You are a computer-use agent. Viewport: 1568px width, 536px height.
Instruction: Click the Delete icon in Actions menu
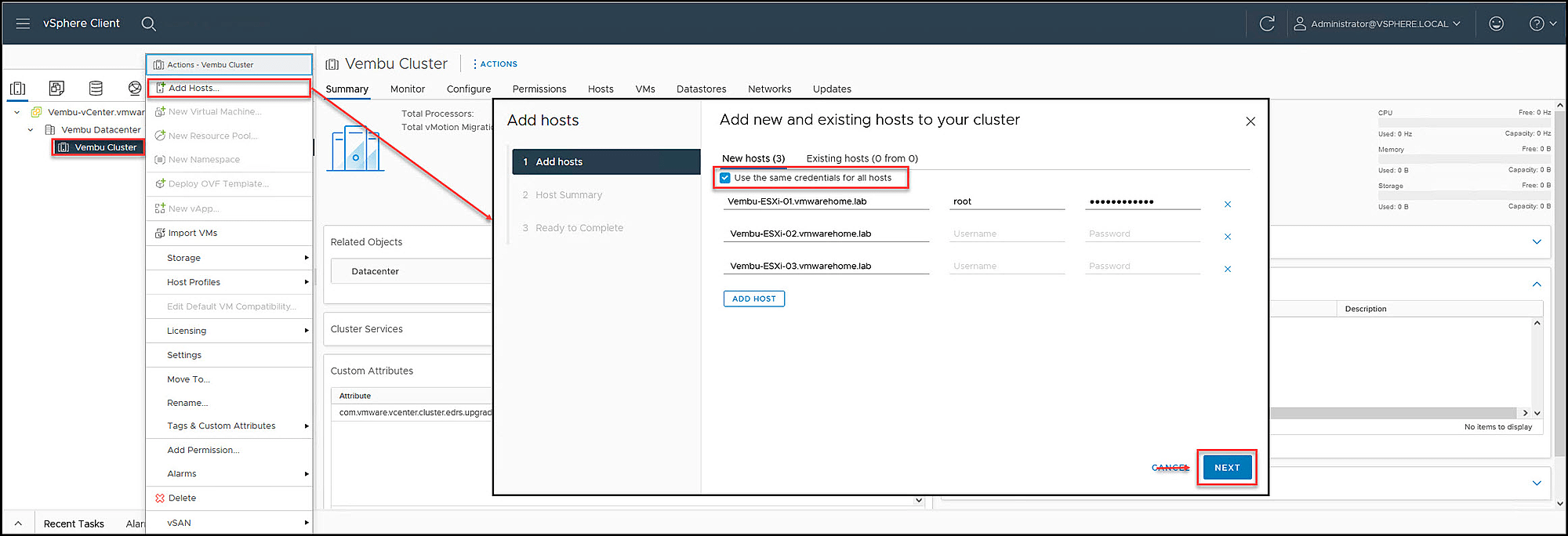(x=160, y=498)
